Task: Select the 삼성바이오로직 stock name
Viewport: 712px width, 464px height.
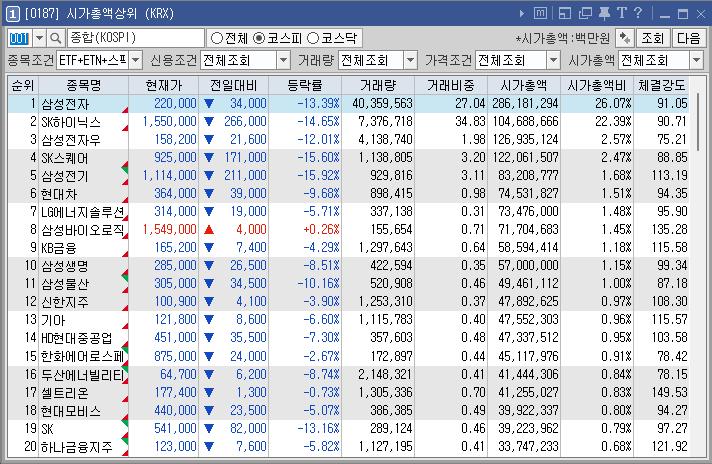Action: point(83,230)
